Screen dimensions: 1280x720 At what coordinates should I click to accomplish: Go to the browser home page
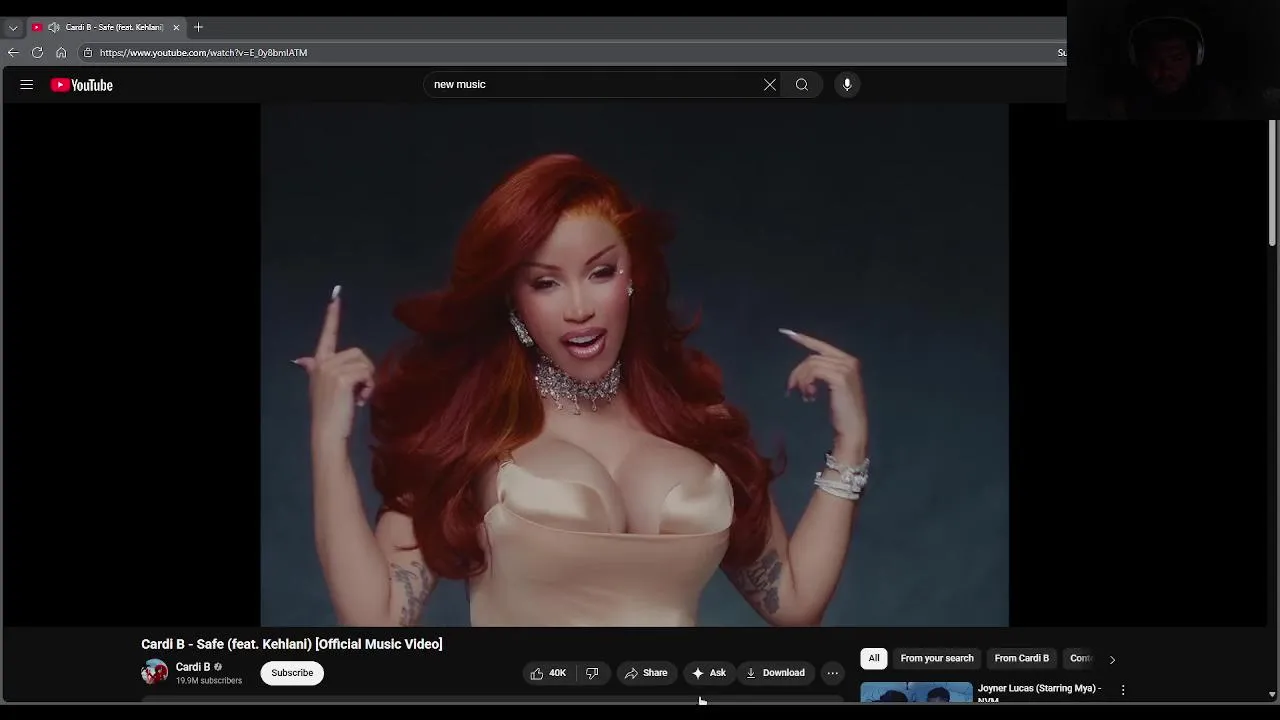coord(61,52)
